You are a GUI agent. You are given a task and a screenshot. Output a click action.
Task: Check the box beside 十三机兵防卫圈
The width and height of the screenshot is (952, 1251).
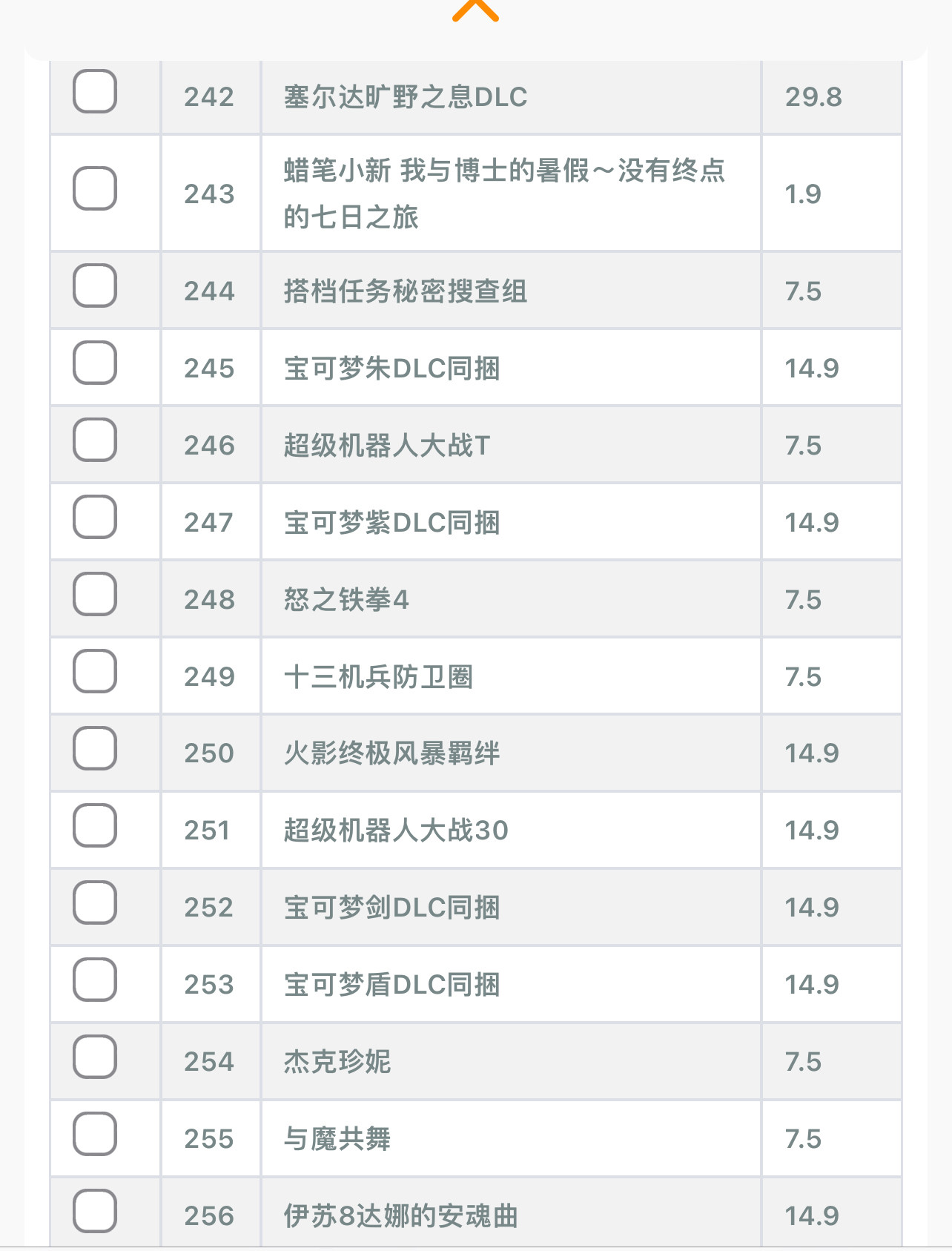(x=95, y=671)
